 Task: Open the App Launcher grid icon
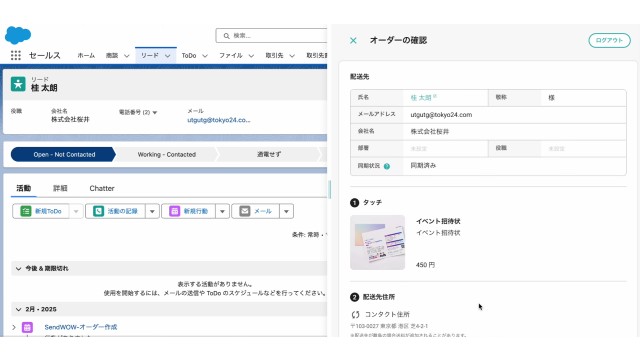click(x=16, y=56)
